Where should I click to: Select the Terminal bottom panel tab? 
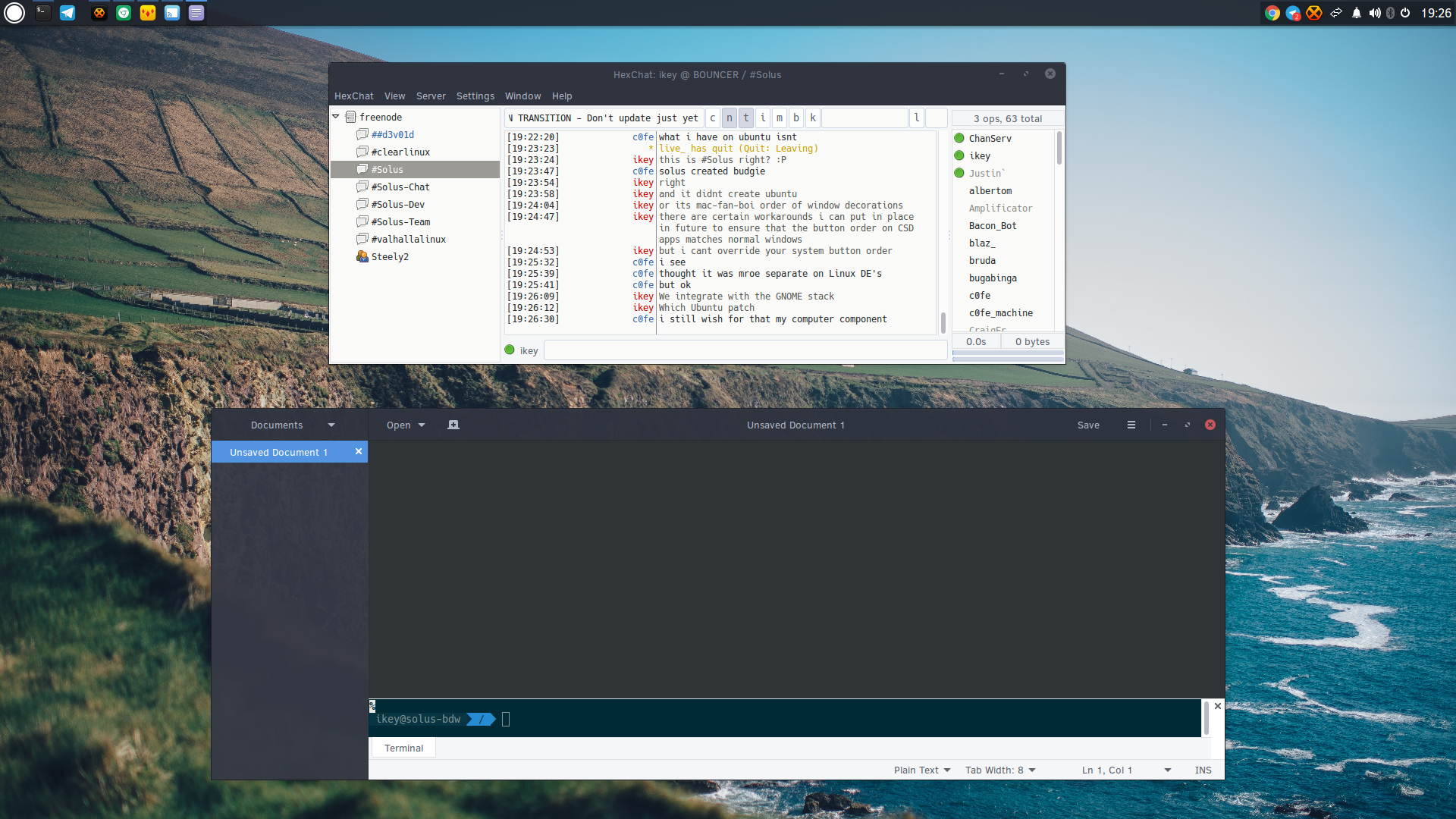coord(403,748)
